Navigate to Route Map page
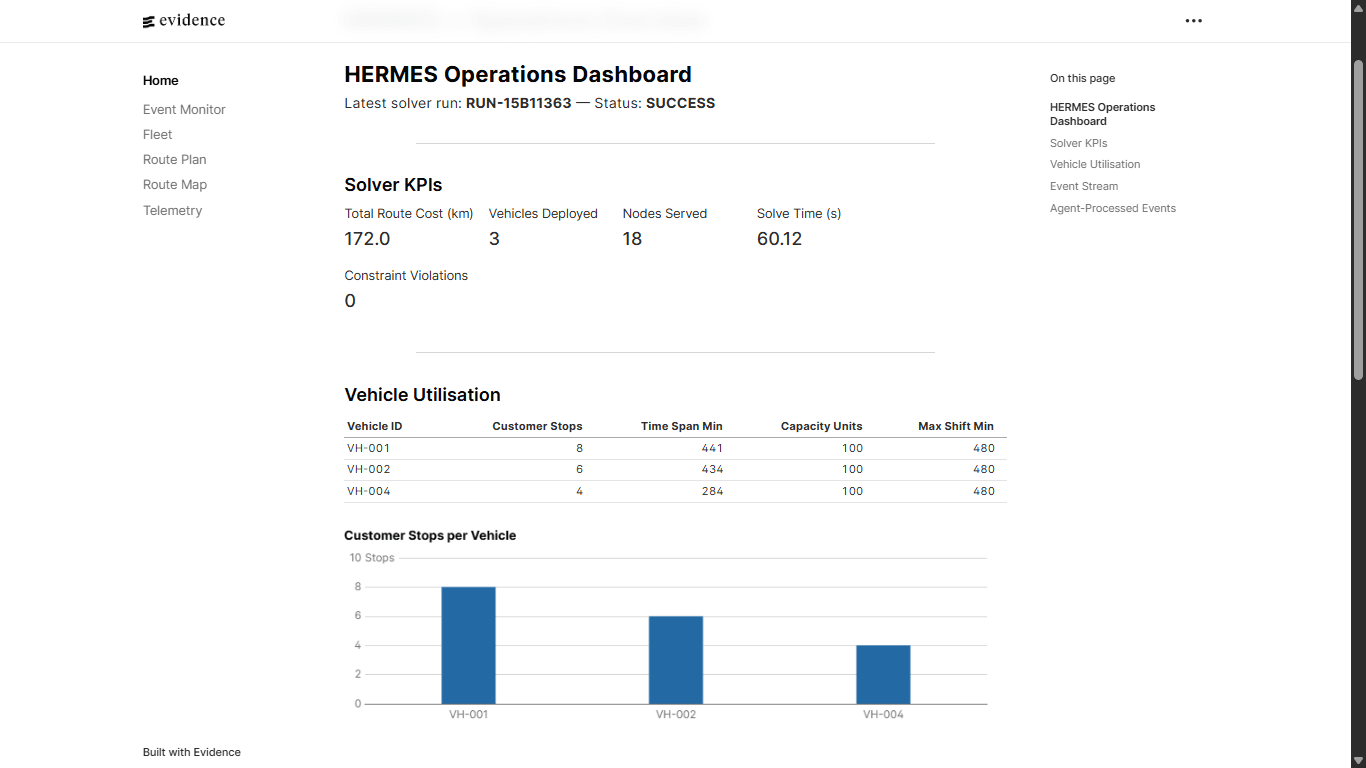The height and width of the screenshot is (768, 1366). pyautogui.click(x=175, y=185)
